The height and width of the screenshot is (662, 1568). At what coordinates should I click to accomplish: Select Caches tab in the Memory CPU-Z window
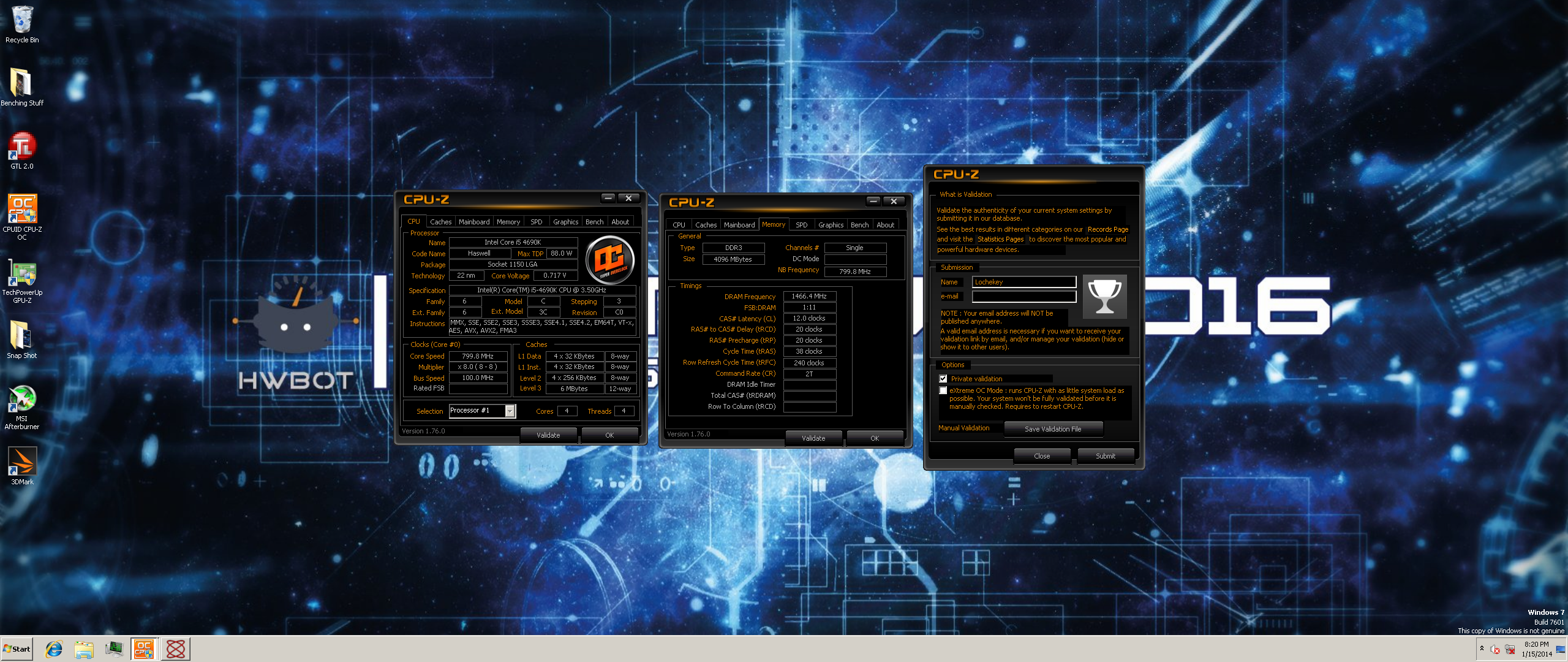tap(706, 225)
